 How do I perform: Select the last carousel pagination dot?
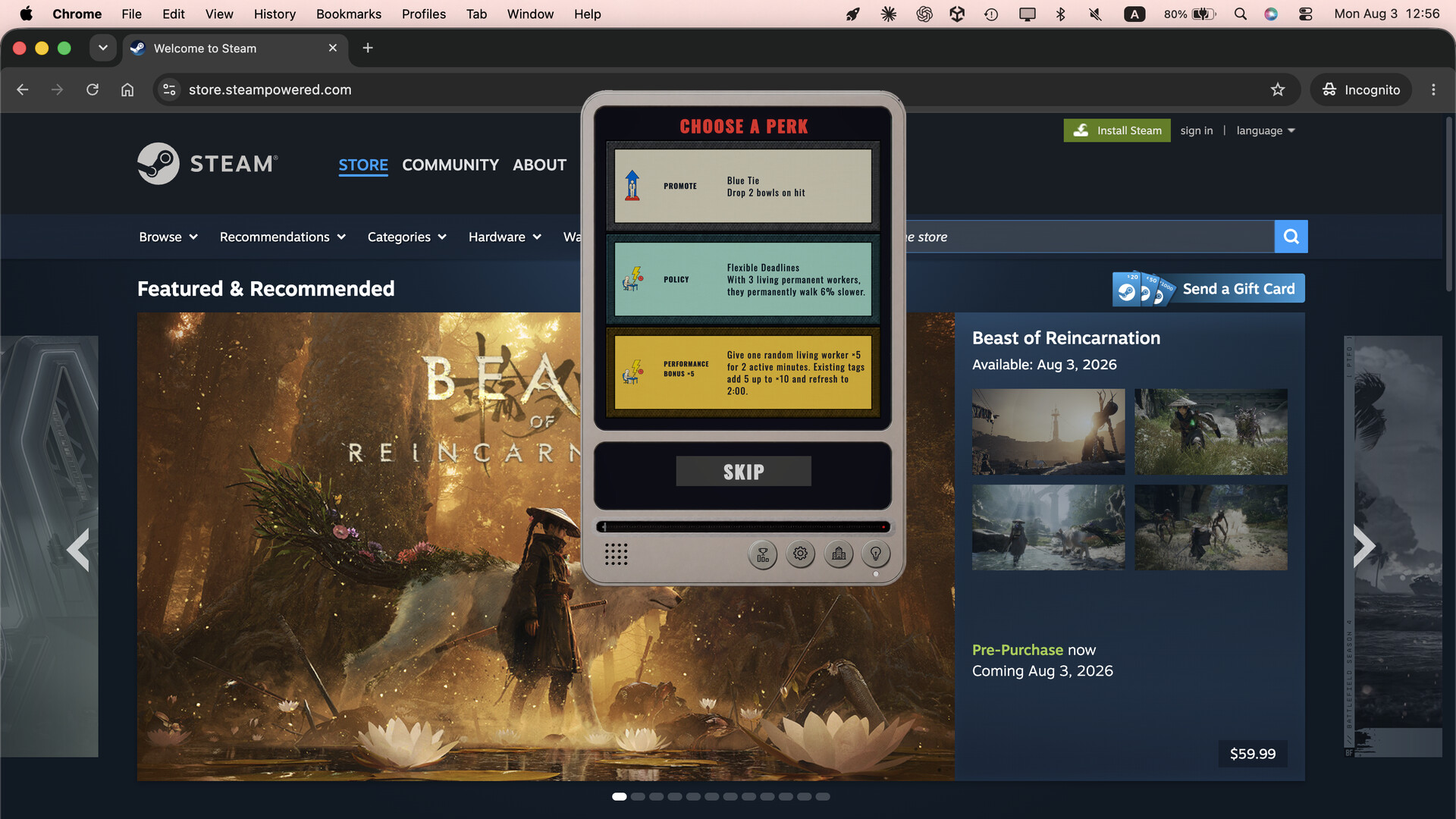click(823, 796)
